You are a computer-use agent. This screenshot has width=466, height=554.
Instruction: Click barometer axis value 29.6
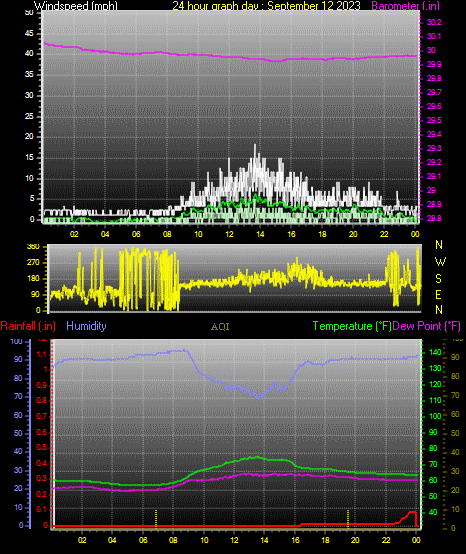tap(434, 106)
